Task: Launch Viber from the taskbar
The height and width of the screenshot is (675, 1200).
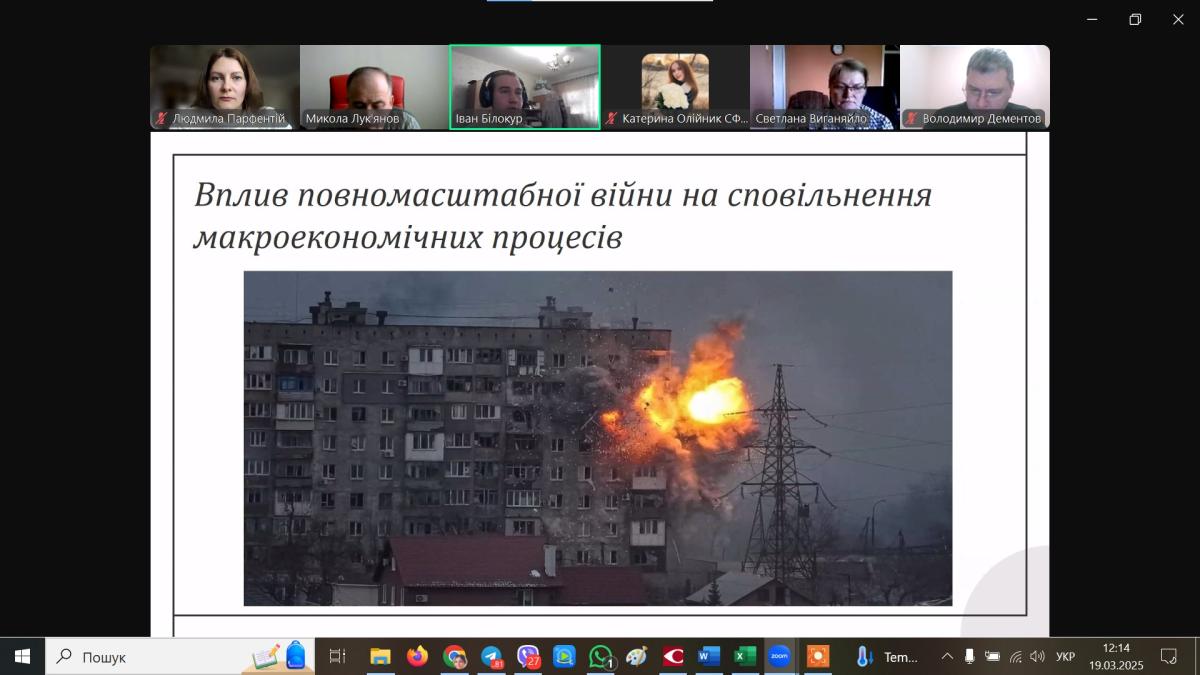Action: pyautogui.click(x=528, y=657)
